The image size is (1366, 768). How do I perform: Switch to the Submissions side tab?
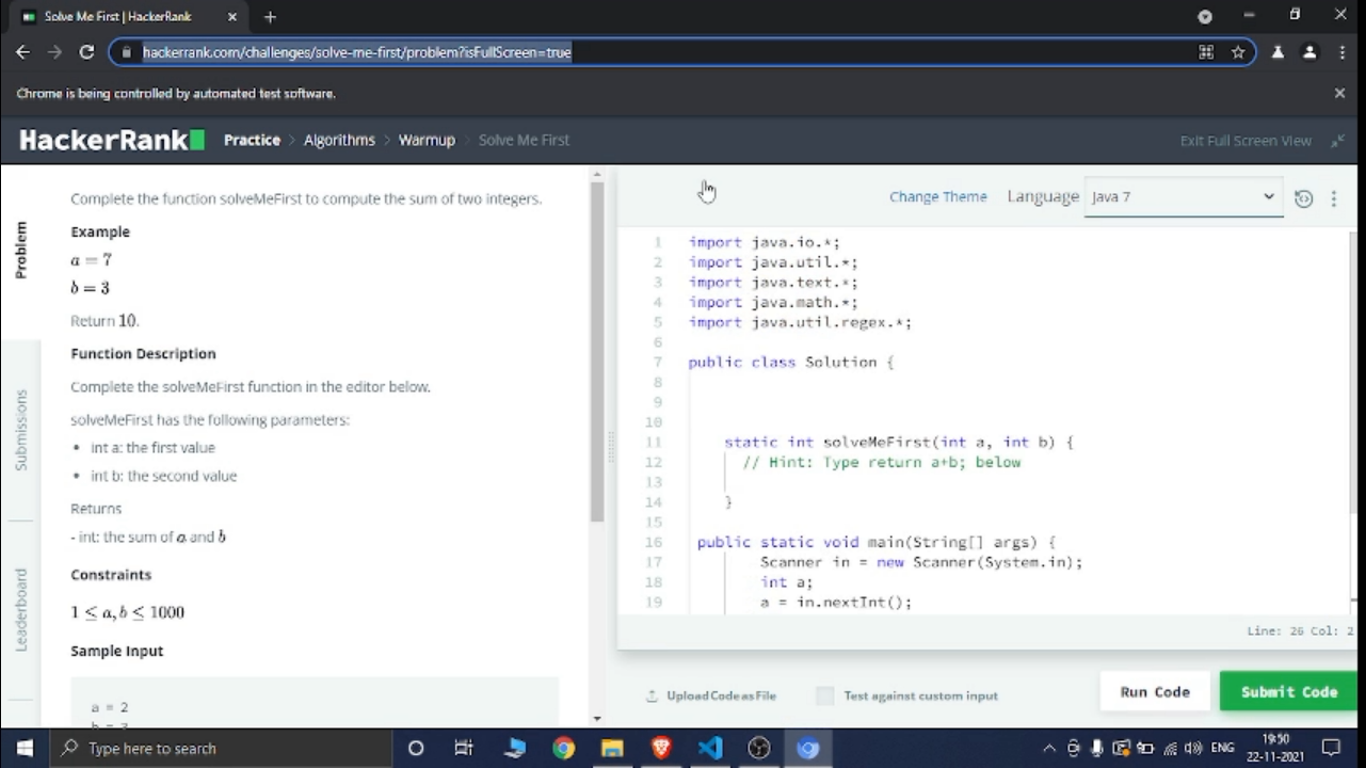pyautogui.click(x=21, y=430)
